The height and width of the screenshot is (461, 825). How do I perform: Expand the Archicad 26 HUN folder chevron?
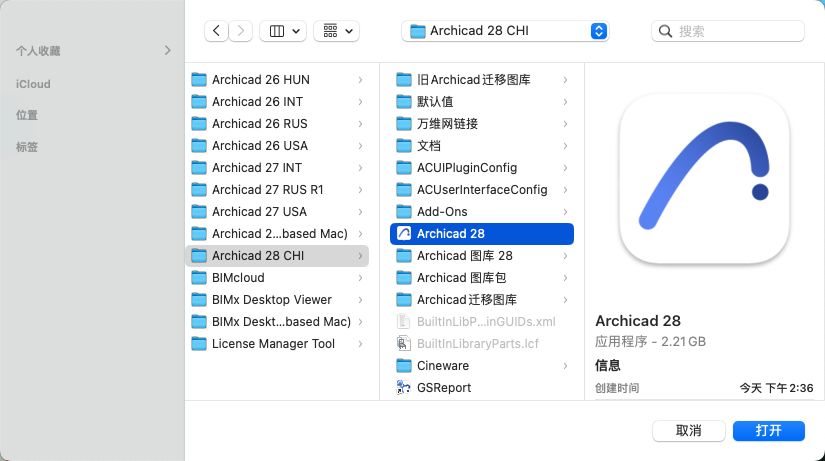[360, 80]
